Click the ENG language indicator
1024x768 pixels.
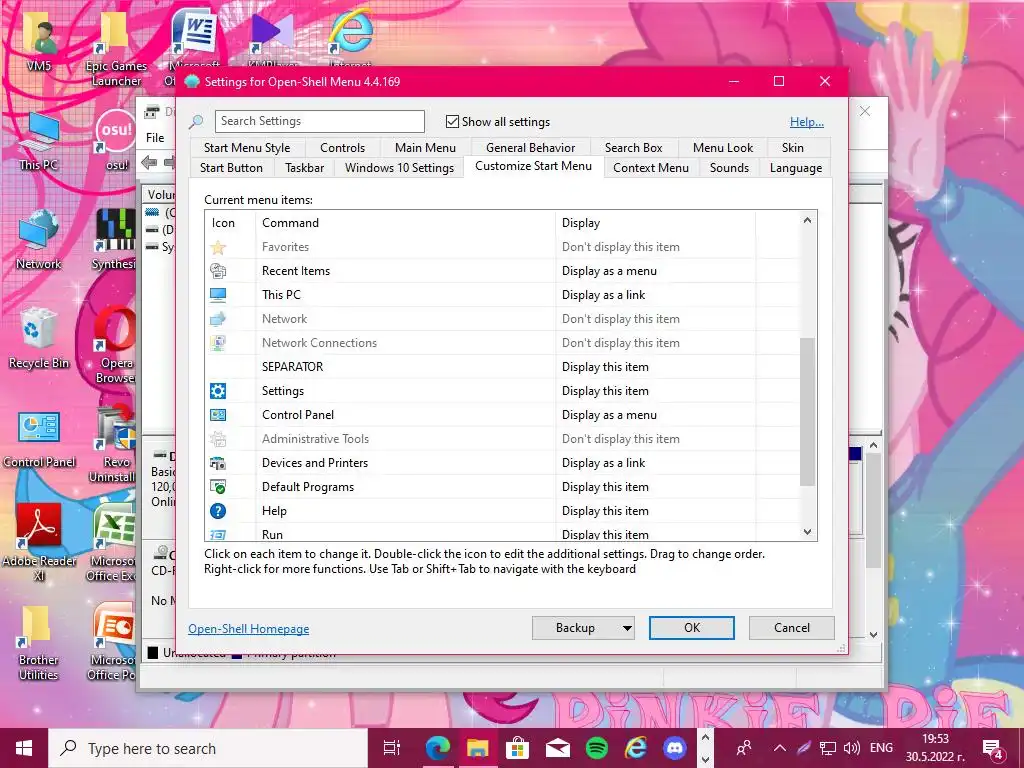[x=881, y=748]
